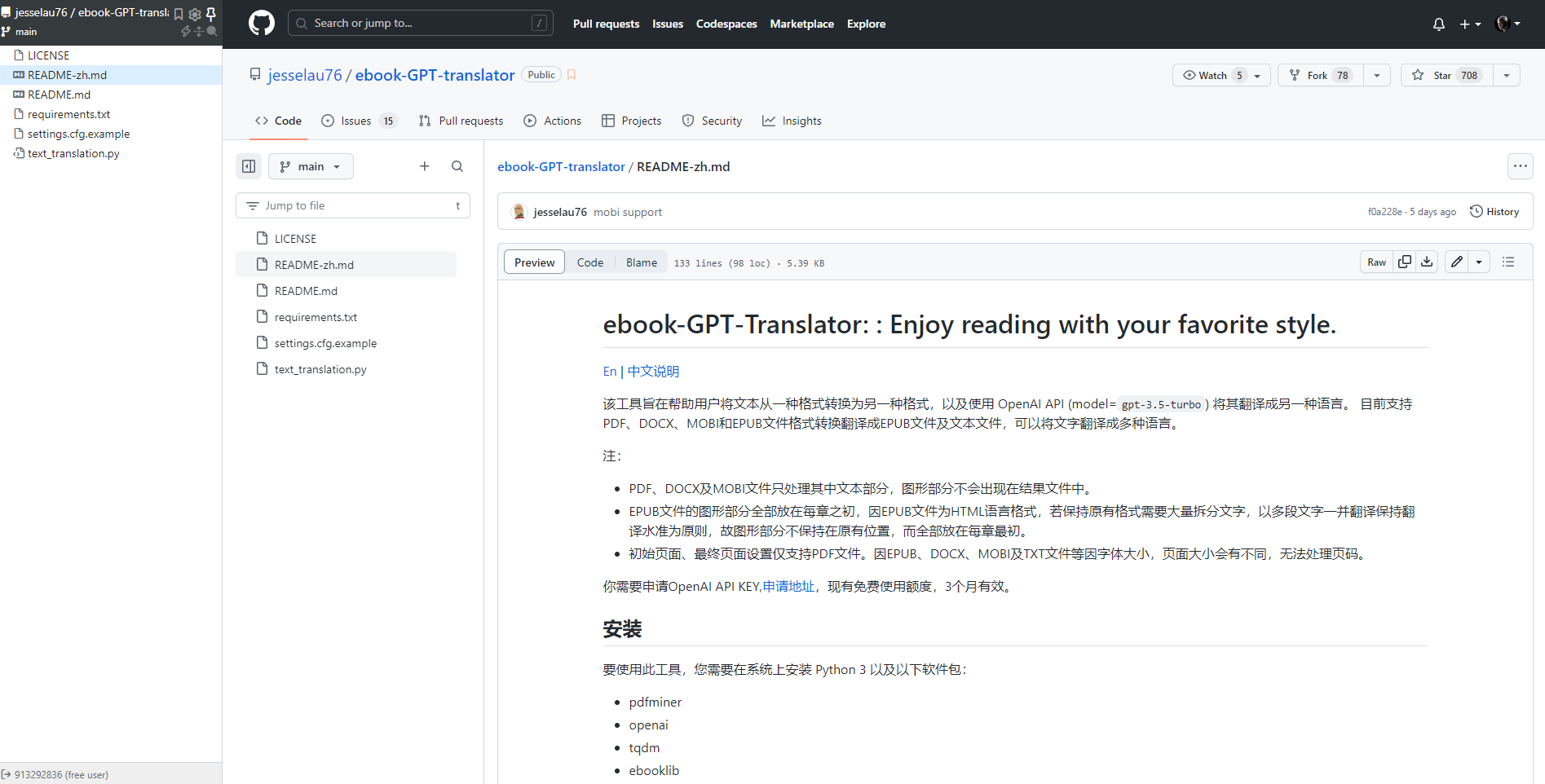Viewport: 1545px width, 784px height.
Task: Switch to the Code tab
Action: tap(278, 121)
